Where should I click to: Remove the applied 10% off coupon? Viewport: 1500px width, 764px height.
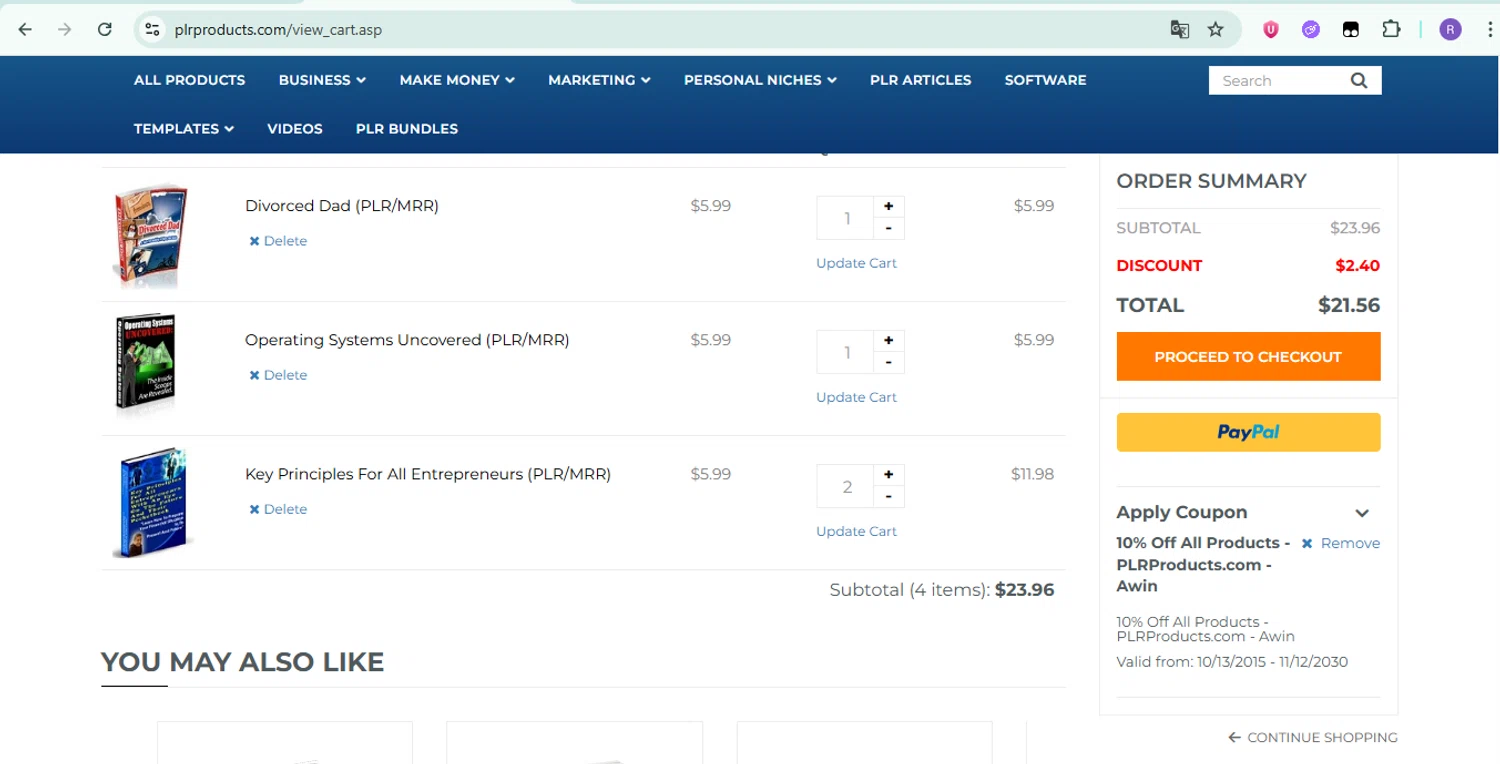(1341, 543)
